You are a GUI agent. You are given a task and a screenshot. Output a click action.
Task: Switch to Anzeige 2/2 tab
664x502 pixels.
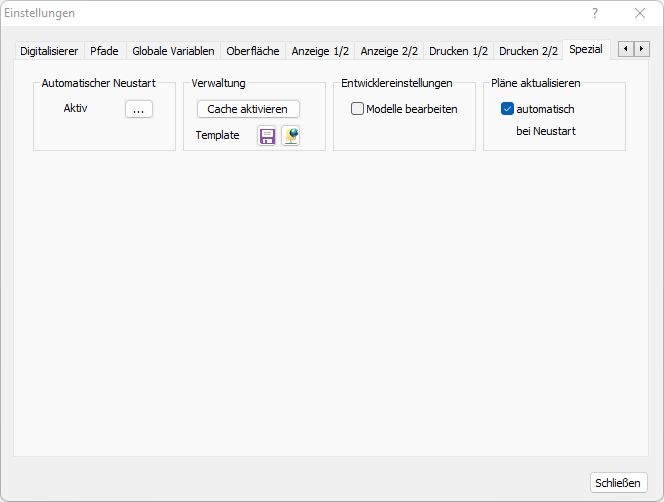point(389,51)
